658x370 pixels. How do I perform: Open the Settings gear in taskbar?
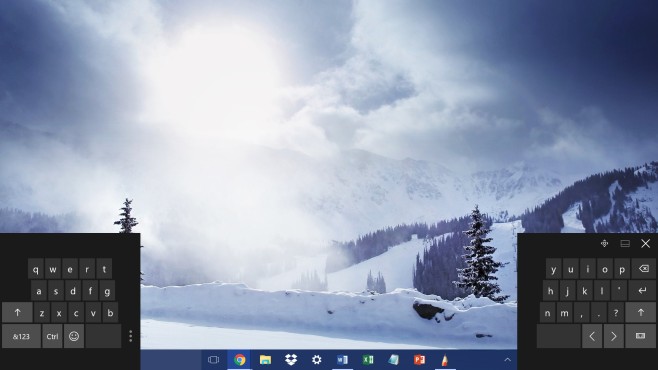pos(316,360)
